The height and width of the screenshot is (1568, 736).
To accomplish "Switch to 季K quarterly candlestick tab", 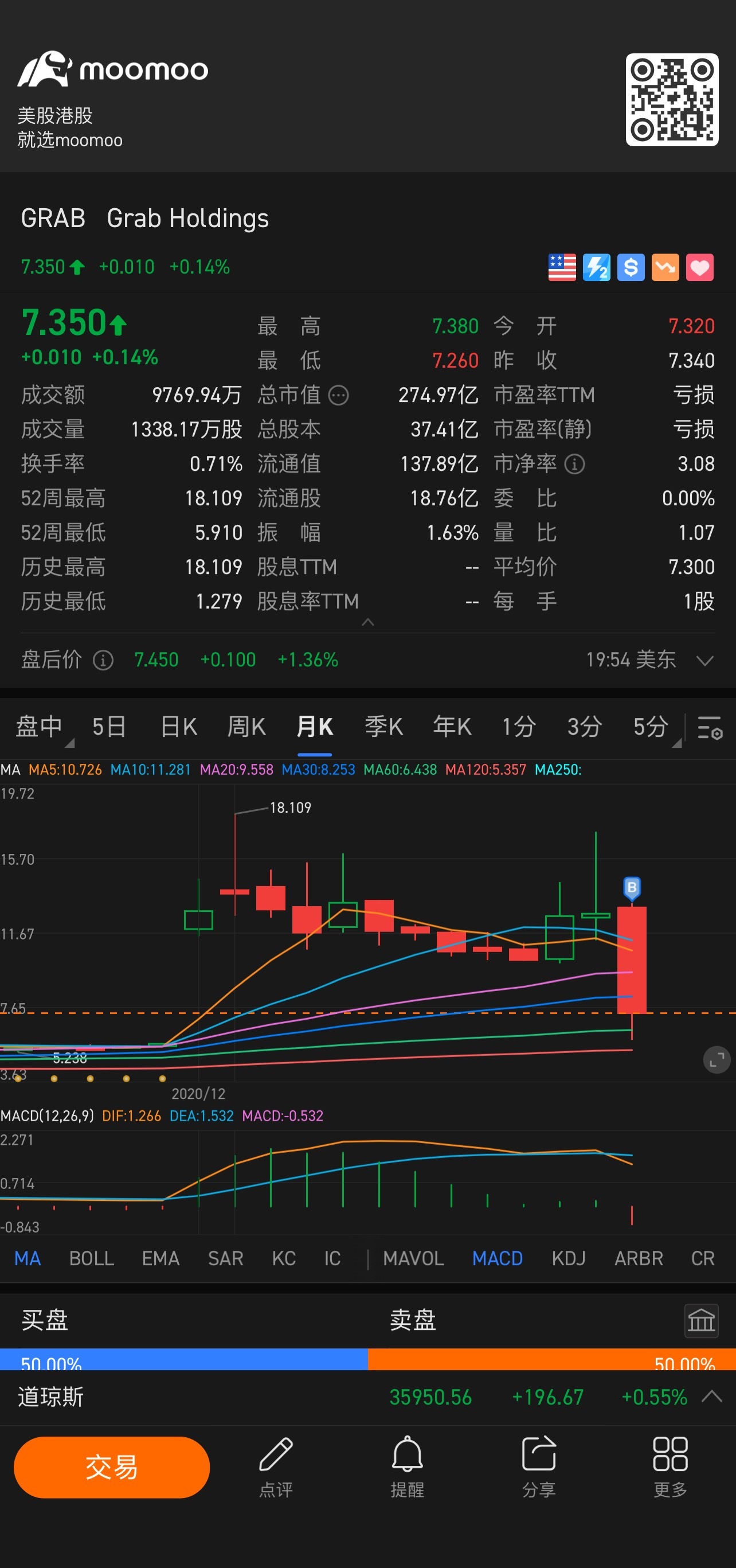I will [x=383, y=726].
